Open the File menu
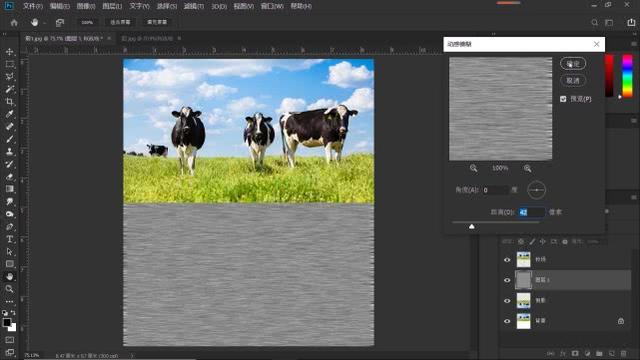This screenshot has width=640, height=360. 33,6
